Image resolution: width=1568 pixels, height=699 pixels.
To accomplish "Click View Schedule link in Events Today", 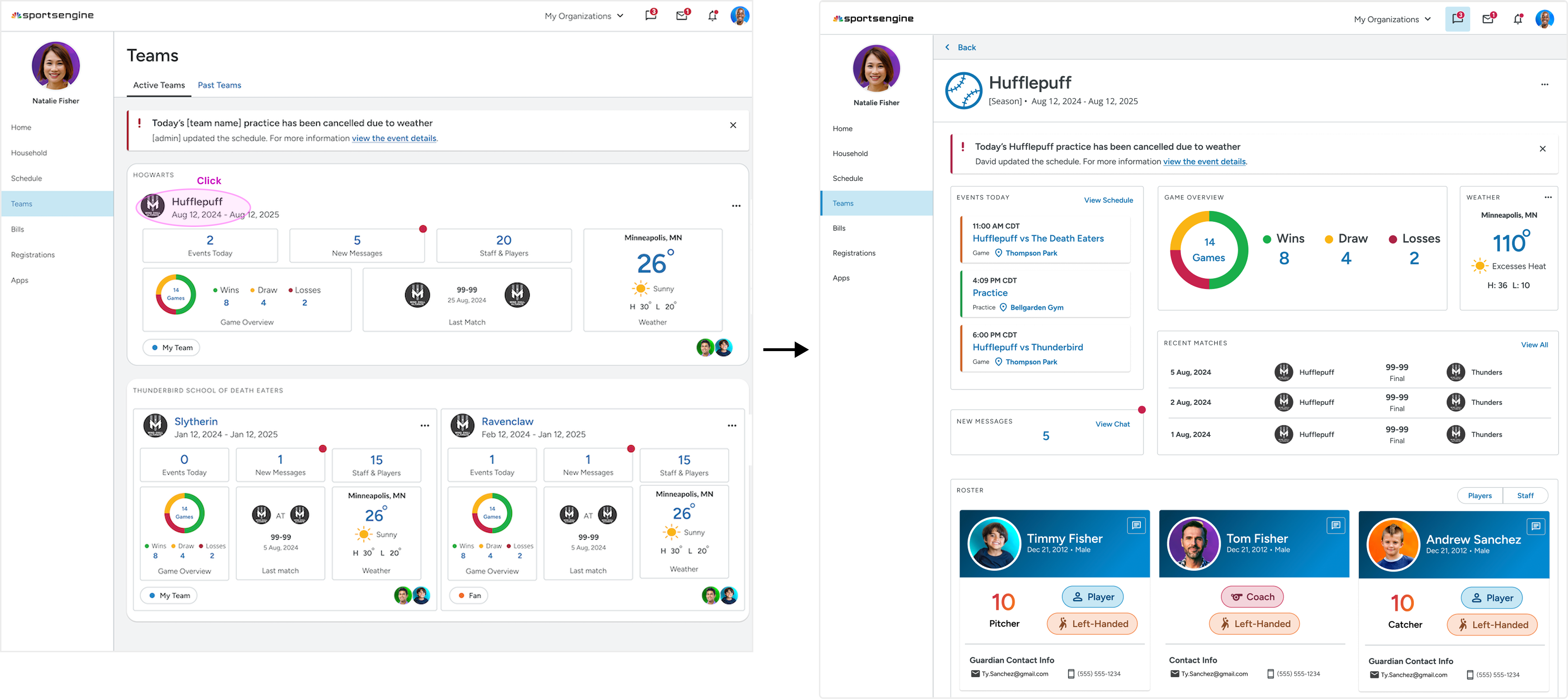I will [1108, 200].
